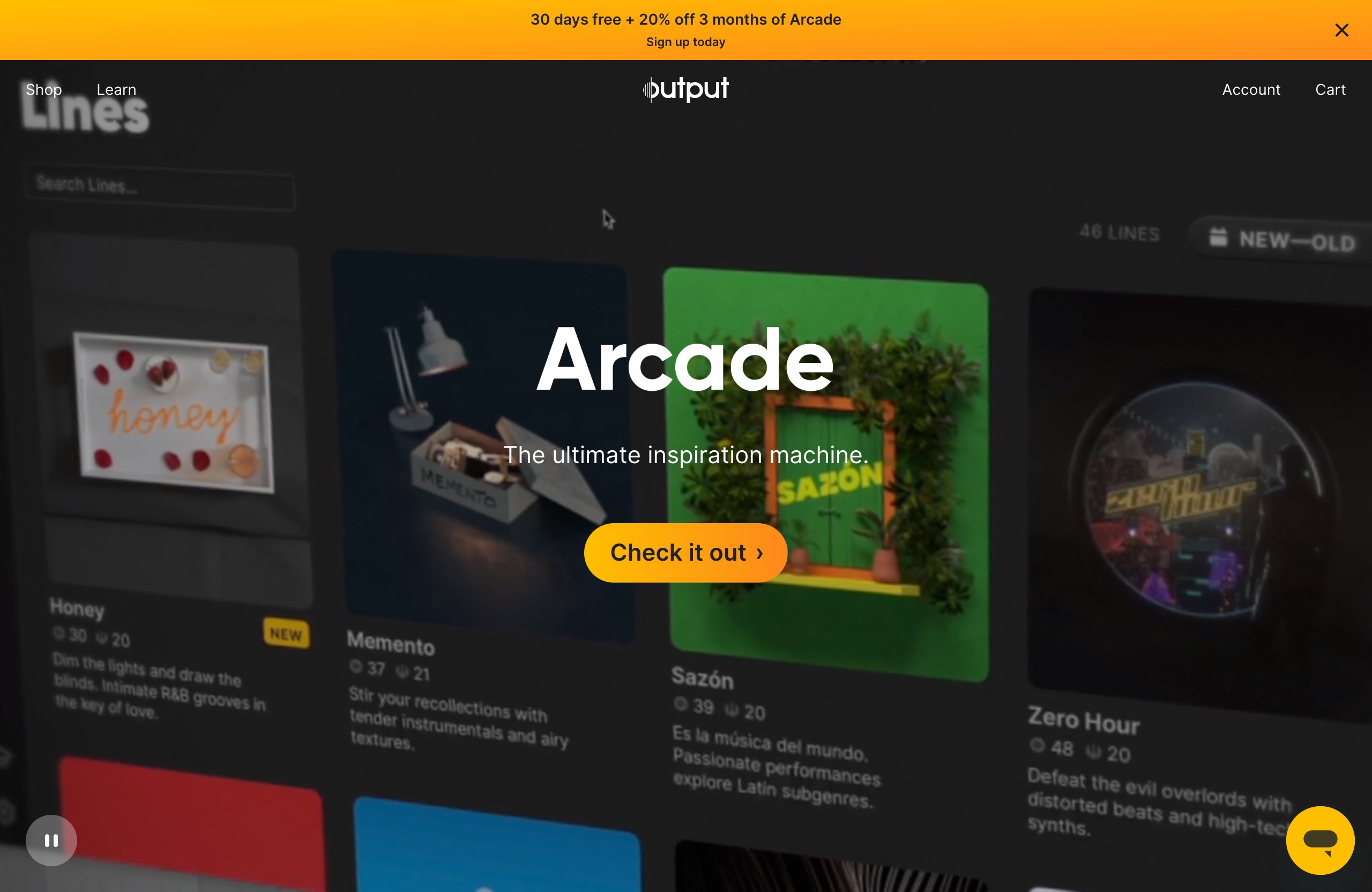
Task: Click the promo headline in banner
Action: (685, 20)
